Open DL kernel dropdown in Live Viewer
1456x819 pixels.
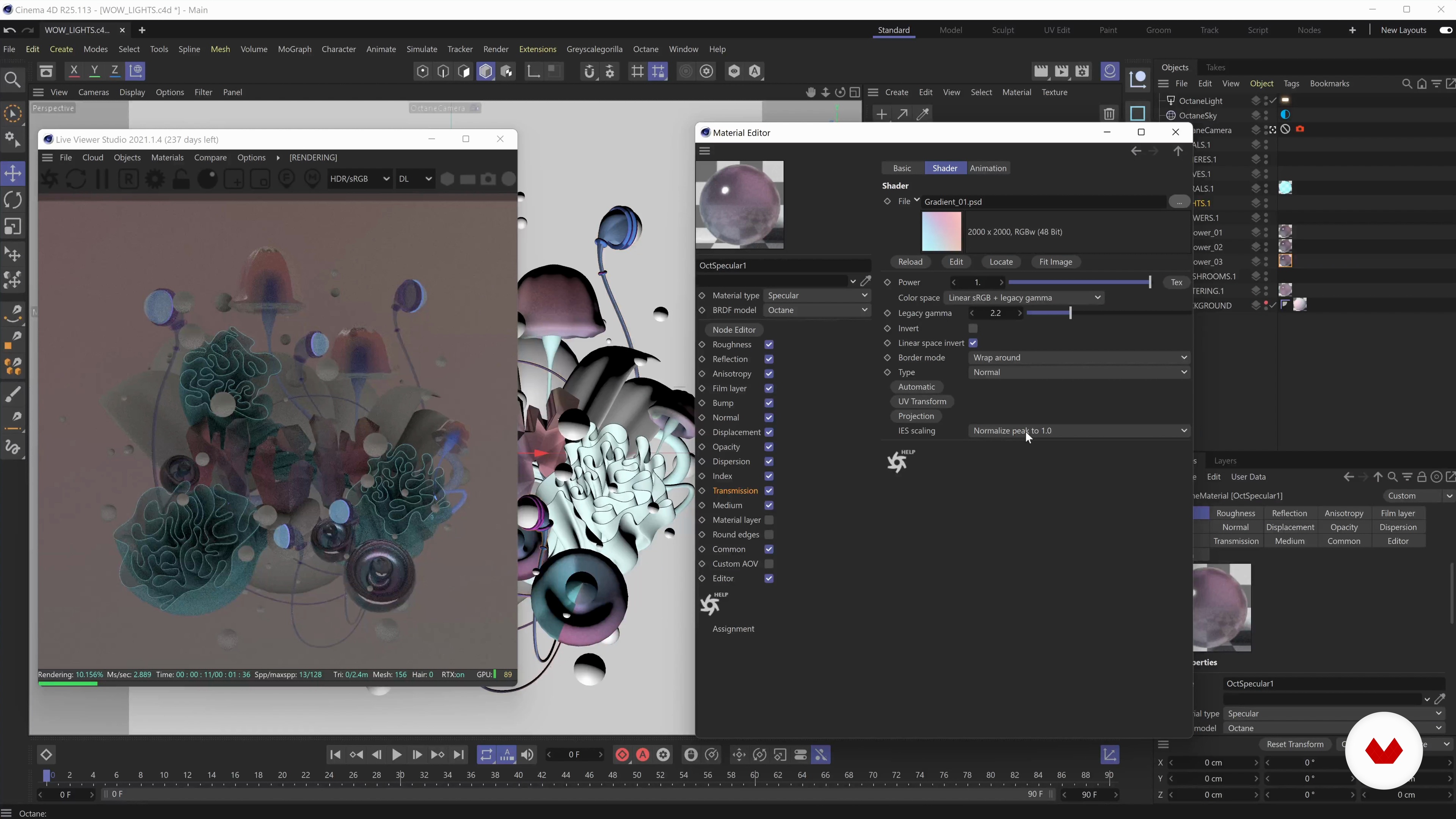click(415, 179)
